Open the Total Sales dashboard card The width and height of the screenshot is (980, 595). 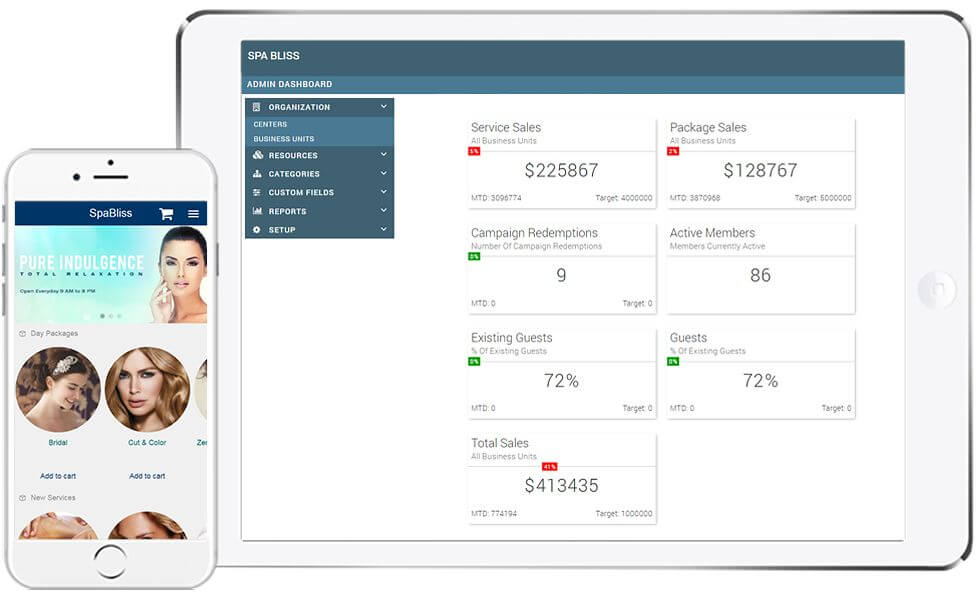(x=561, y=478)
